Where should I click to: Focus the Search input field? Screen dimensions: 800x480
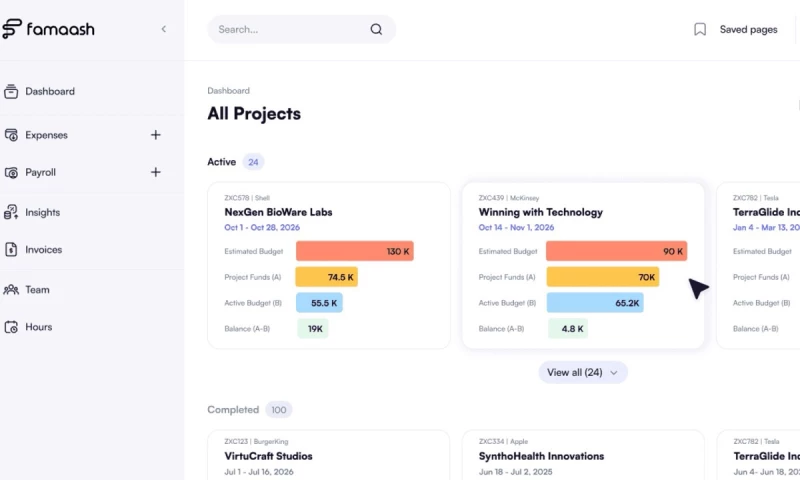pyautogui.click(x=302, y=30)
